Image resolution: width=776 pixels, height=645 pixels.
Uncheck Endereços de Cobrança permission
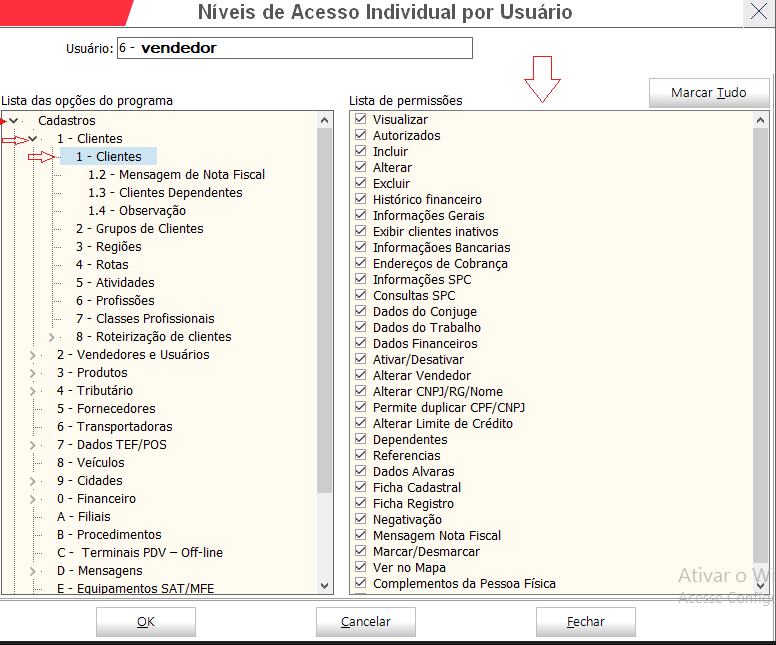361,263
